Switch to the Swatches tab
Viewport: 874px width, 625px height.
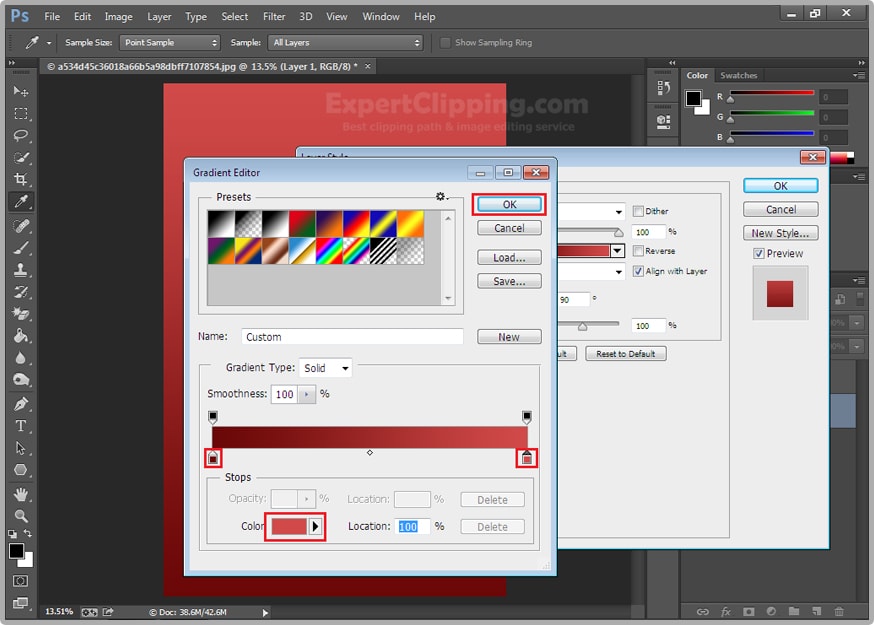(739, 75)
